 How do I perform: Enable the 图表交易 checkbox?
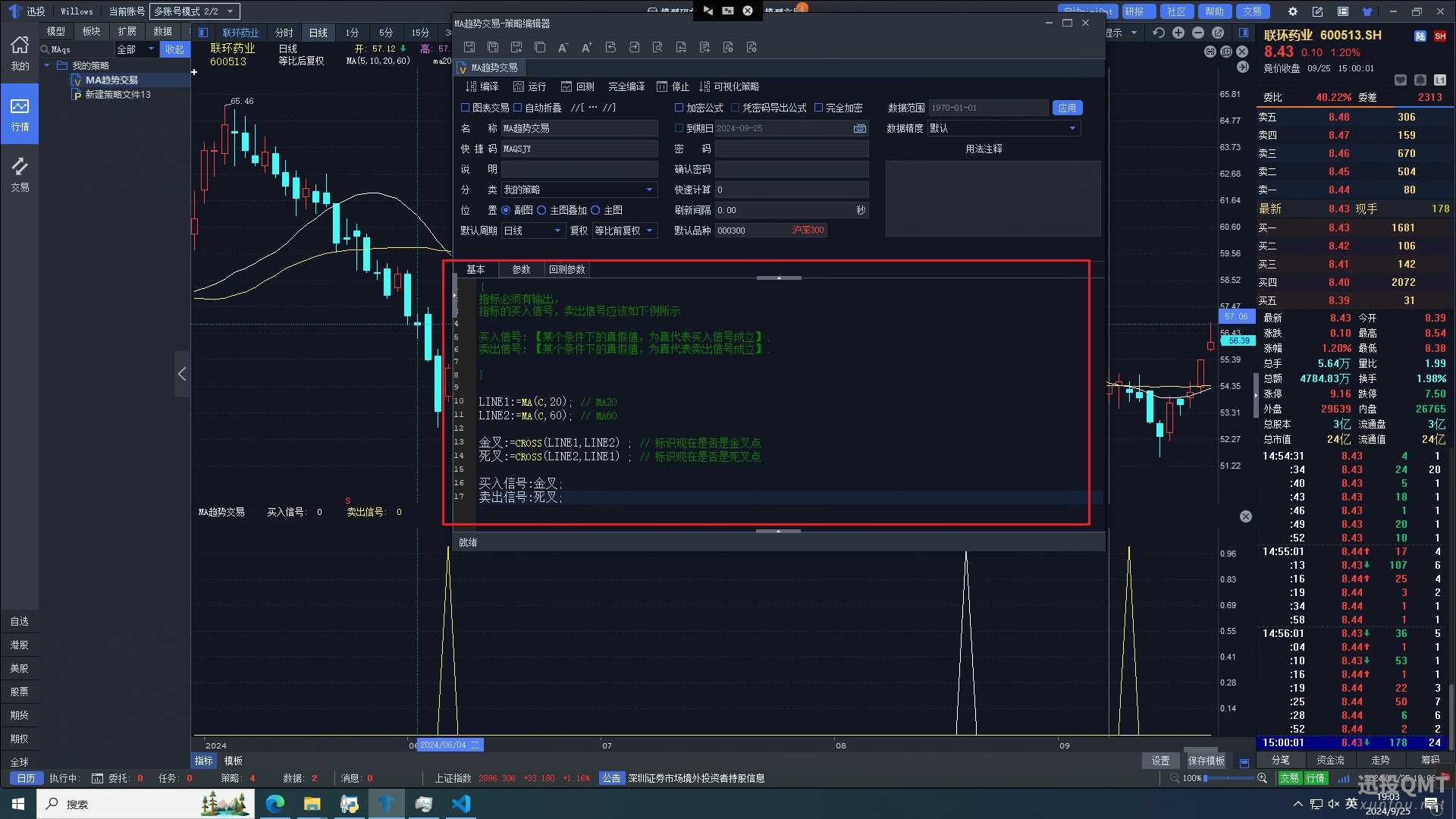[466, 108]
